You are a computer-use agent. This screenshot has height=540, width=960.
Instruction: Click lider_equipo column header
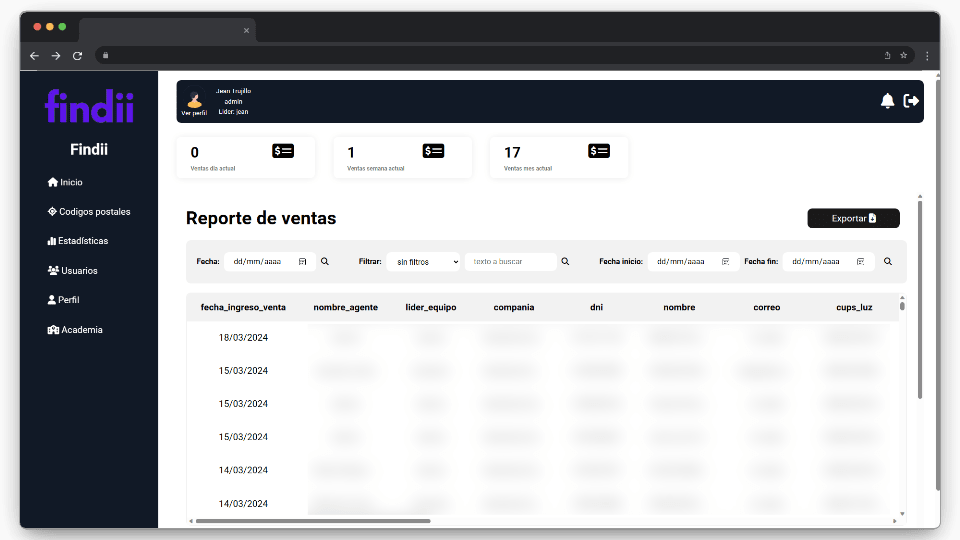click(x=430, y=307)
